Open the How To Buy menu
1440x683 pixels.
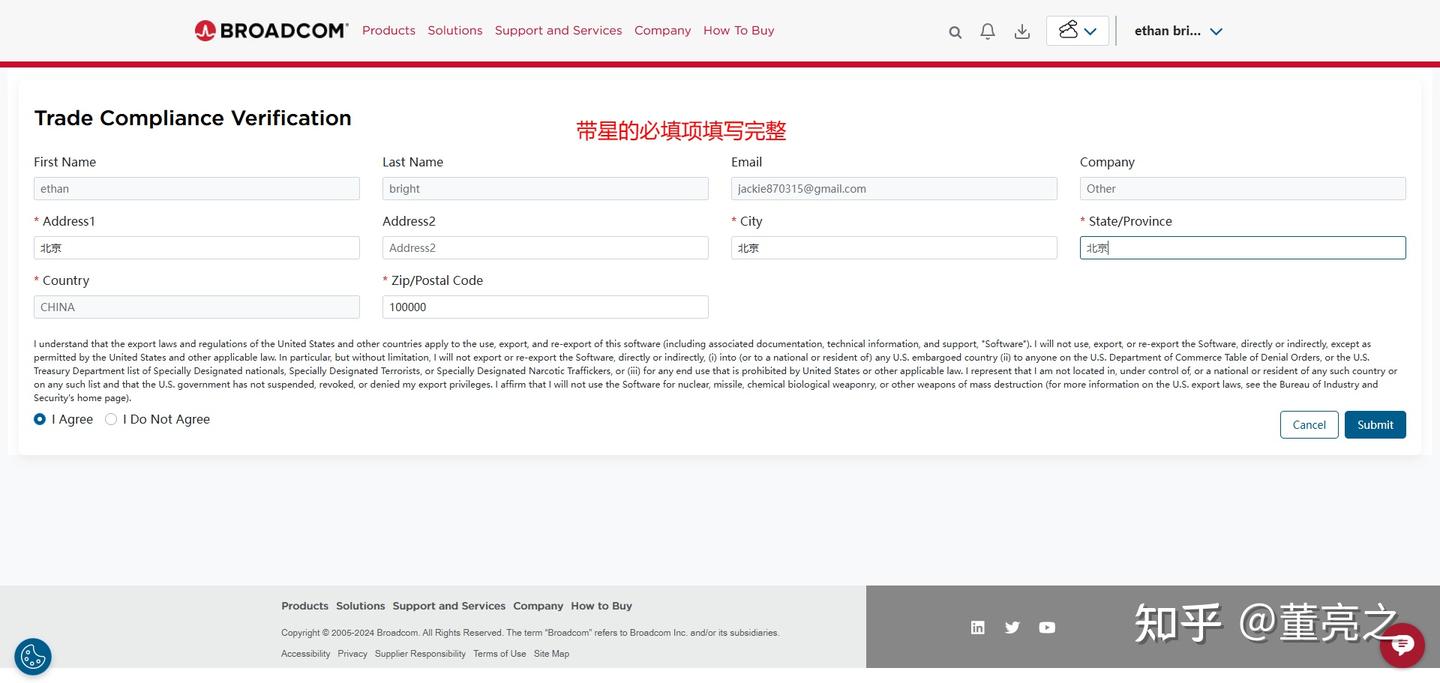[x=739, y=30]
